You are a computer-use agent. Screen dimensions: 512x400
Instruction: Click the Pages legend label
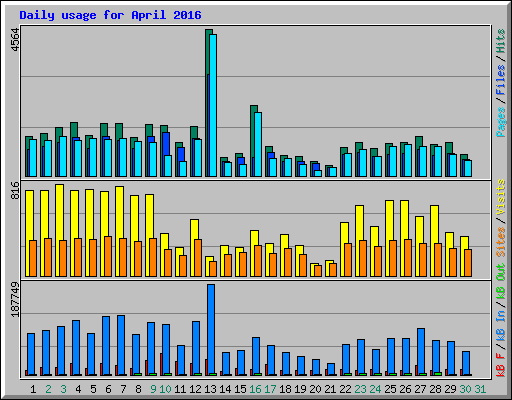(501, 122)
